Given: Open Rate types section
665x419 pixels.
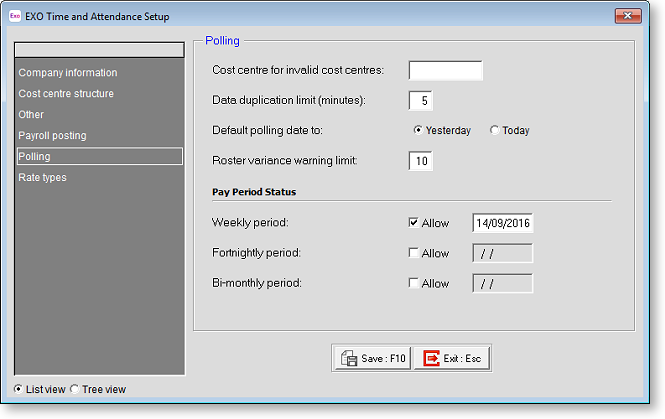Looking at the screenshot, I should [42, 178].
